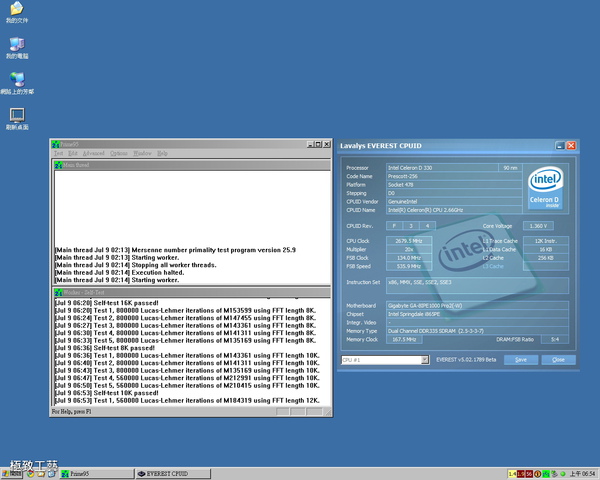Click the Code Name value 'Prescott-256'
Viewport: 600px width, 480px height.
pos(454,176)
